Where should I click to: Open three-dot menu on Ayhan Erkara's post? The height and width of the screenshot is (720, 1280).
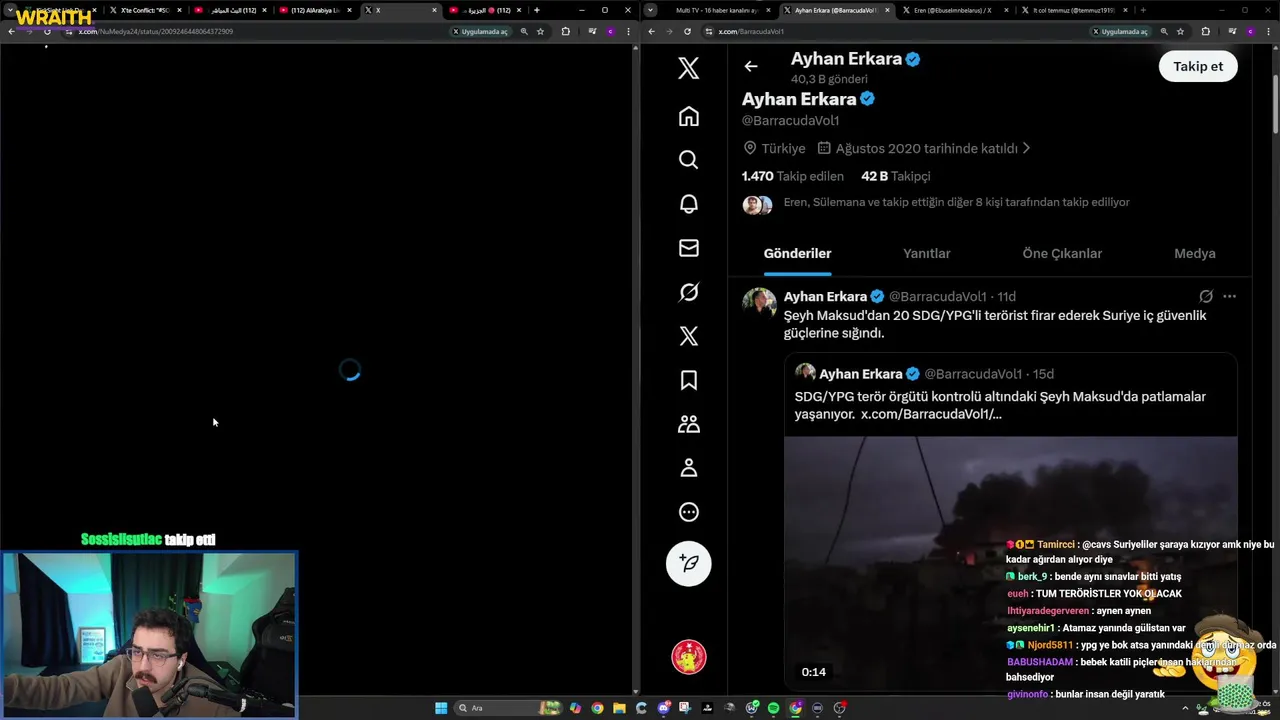1229,296
